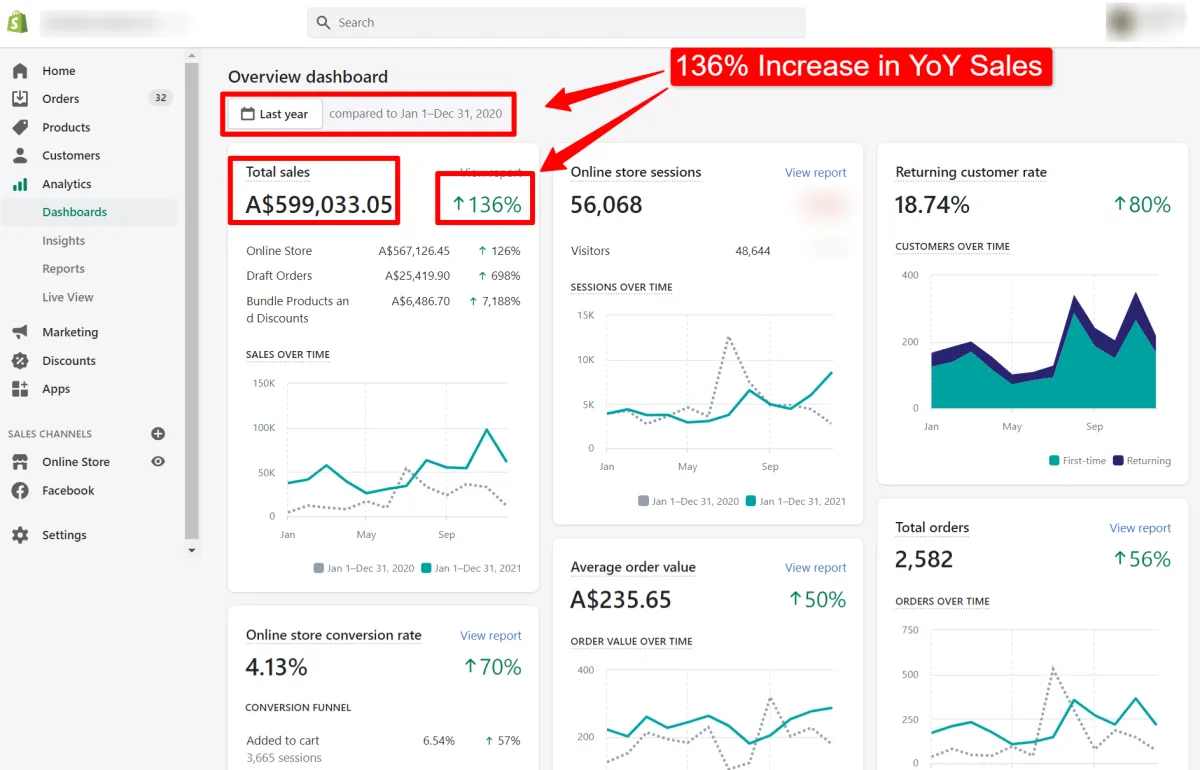Click the Facebook channel icon
1200x770 pixels.
20,491
